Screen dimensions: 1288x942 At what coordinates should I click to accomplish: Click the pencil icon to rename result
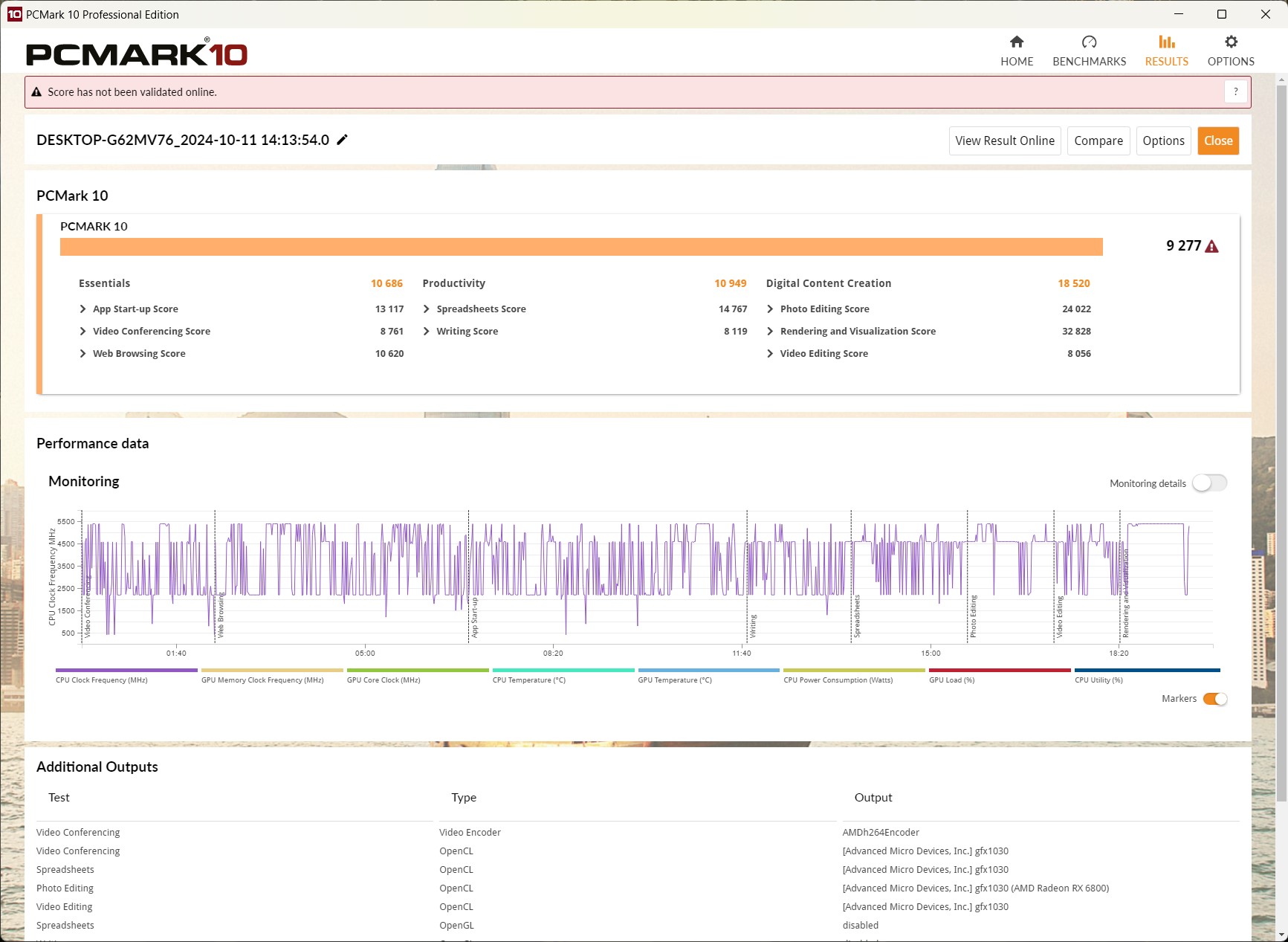343,140
